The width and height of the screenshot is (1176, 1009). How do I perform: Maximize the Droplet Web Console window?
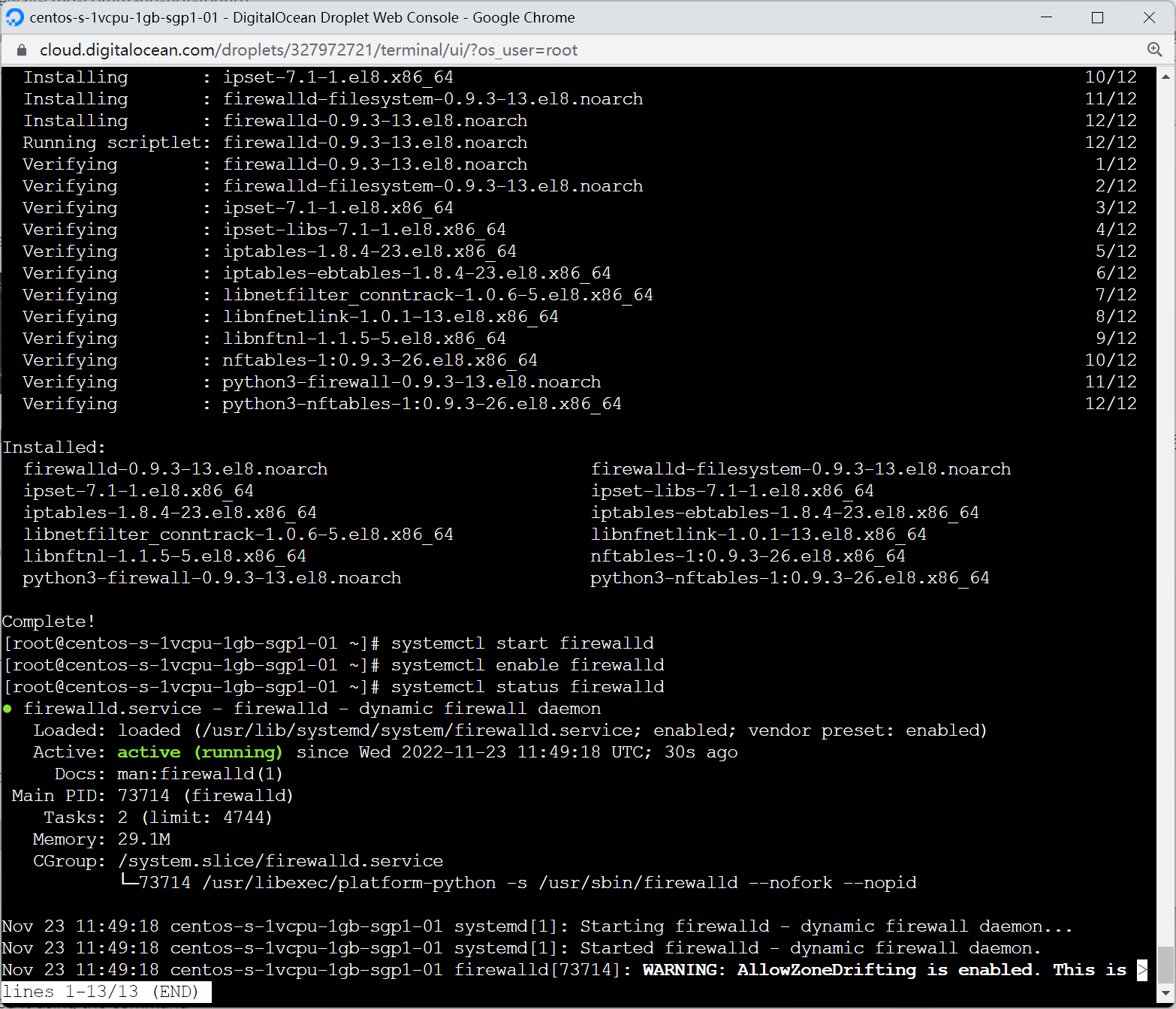tap(1097, 17)
